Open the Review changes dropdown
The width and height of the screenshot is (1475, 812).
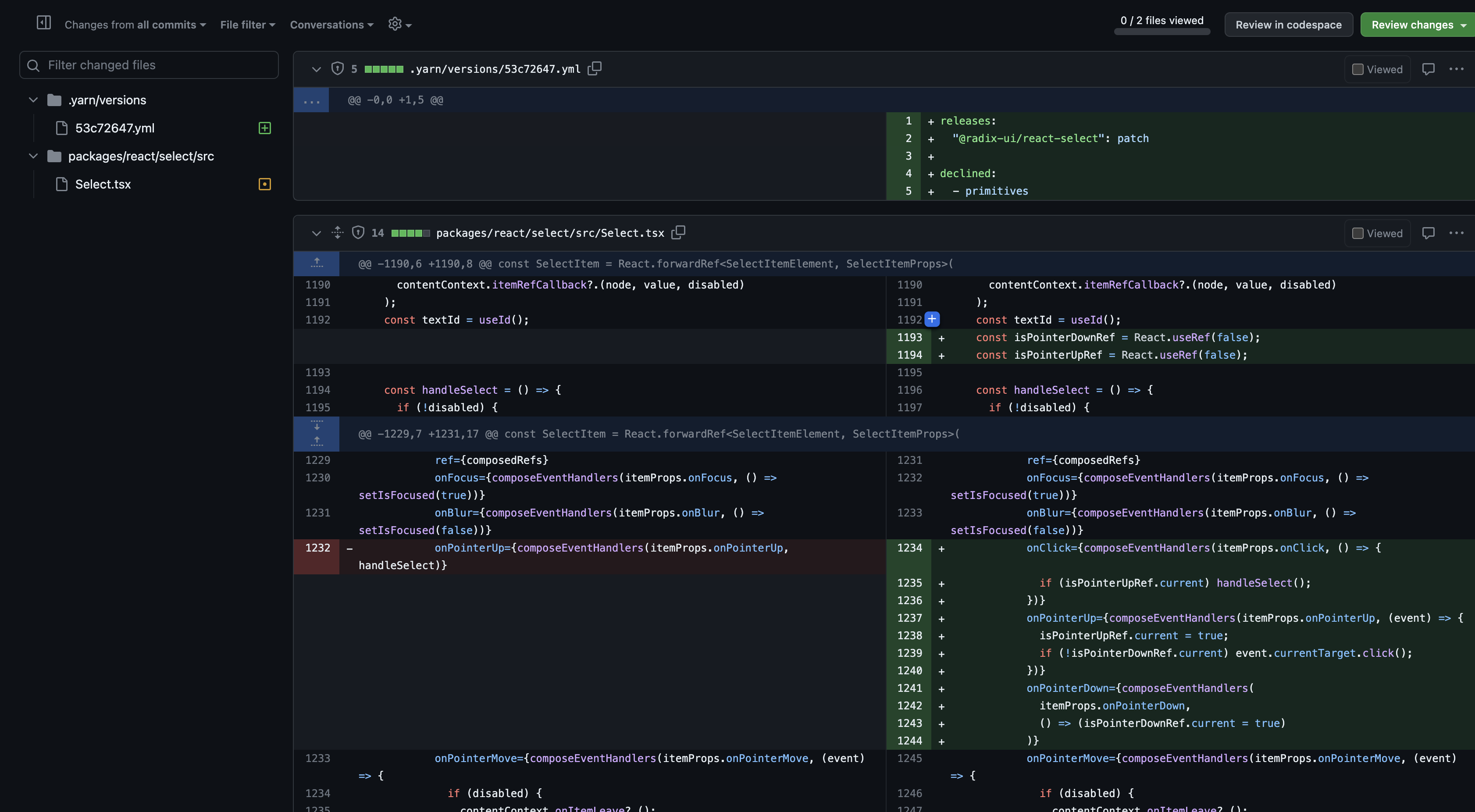click(1416, 24)
